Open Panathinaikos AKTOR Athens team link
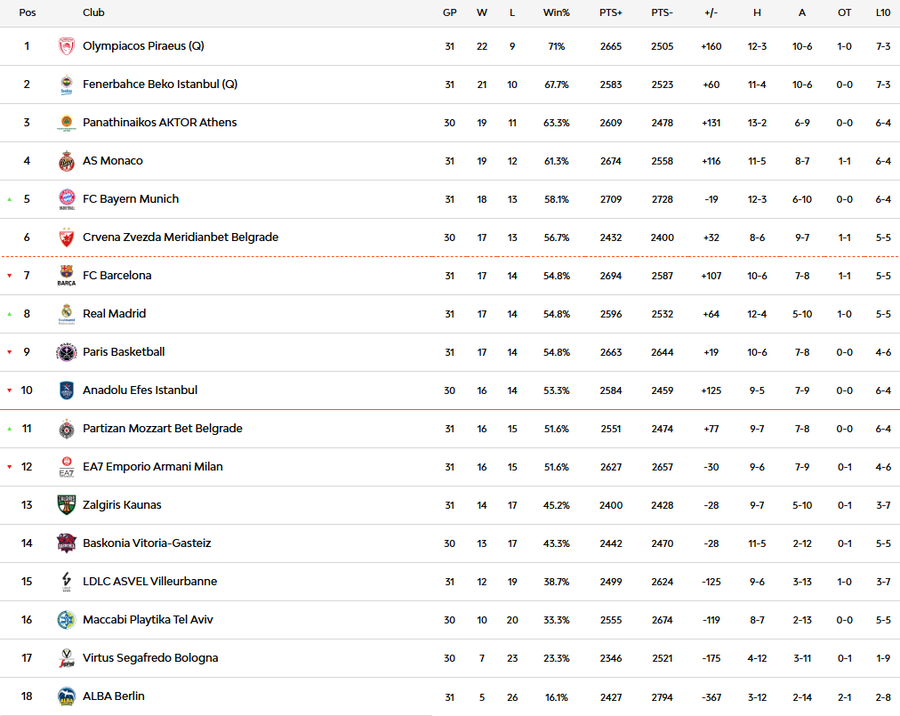The image size is (900, 716). tap(160, 123)
